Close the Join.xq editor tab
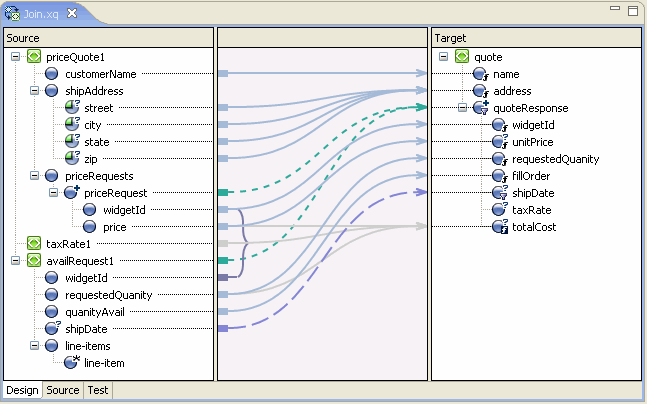This screenshot has width=647, height=404. [72, 13]
